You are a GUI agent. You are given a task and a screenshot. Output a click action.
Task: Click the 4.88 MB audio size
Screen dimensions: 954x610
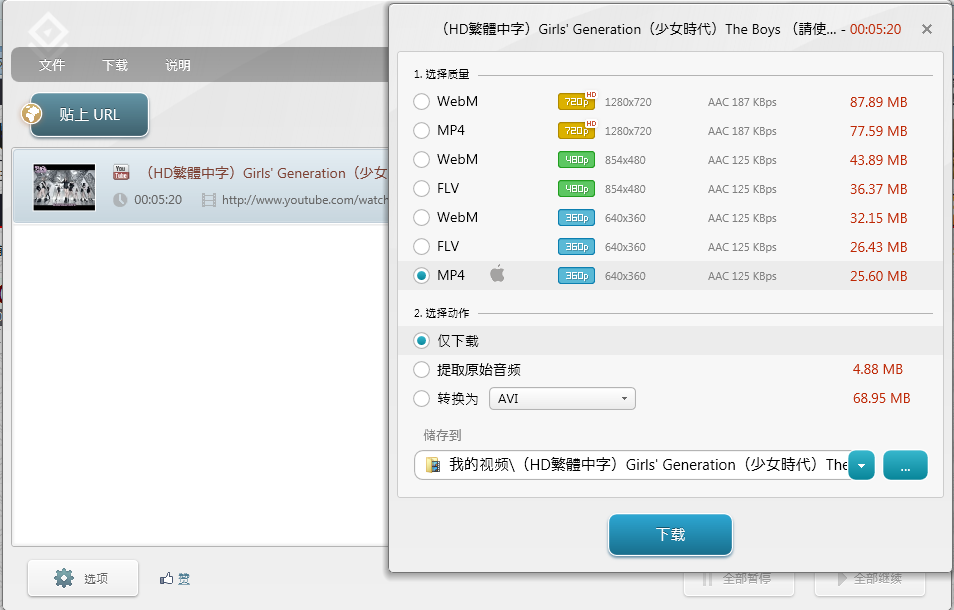click(x=877, y=369)
